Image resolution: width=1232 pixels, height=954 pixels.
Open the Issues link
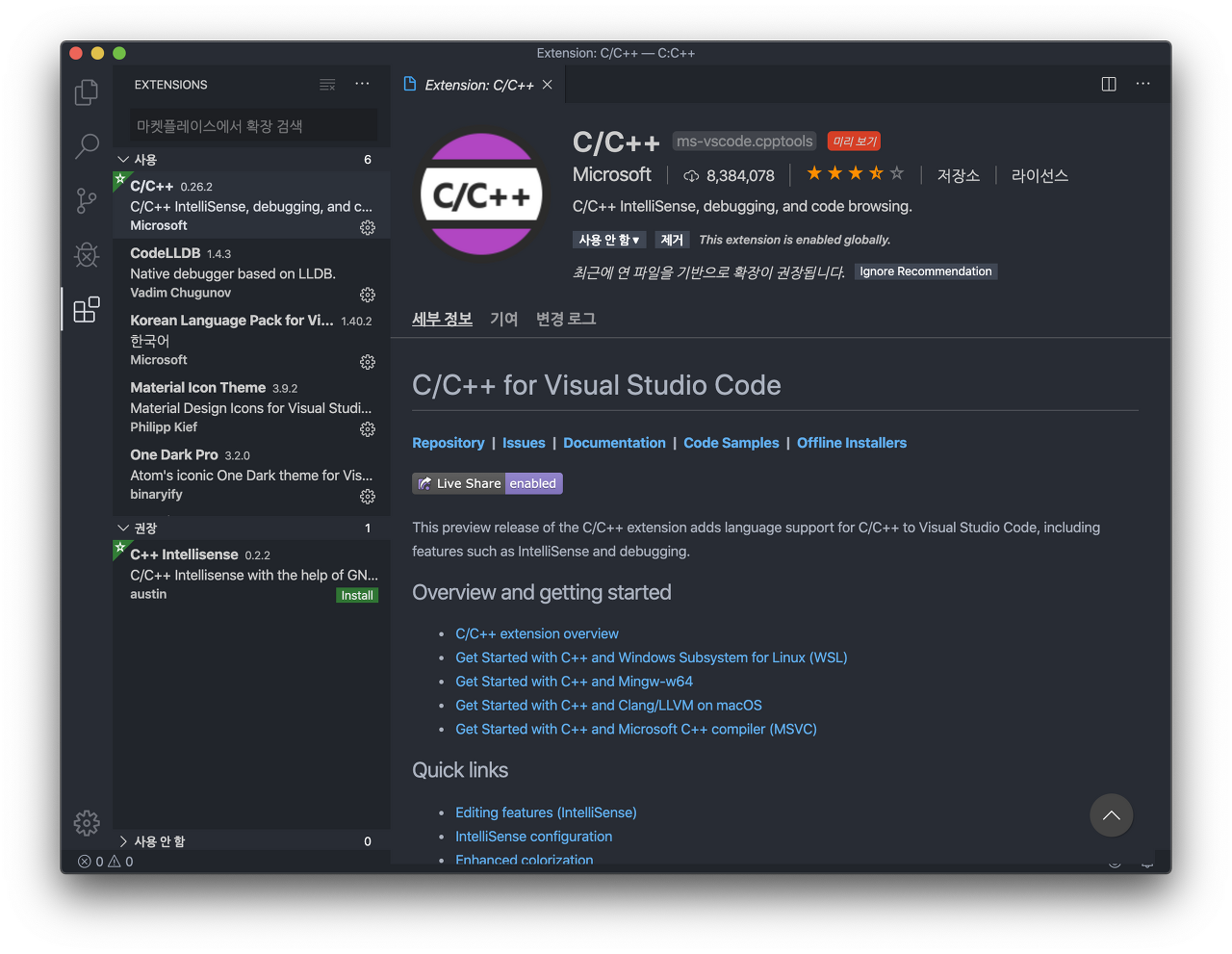524,443
